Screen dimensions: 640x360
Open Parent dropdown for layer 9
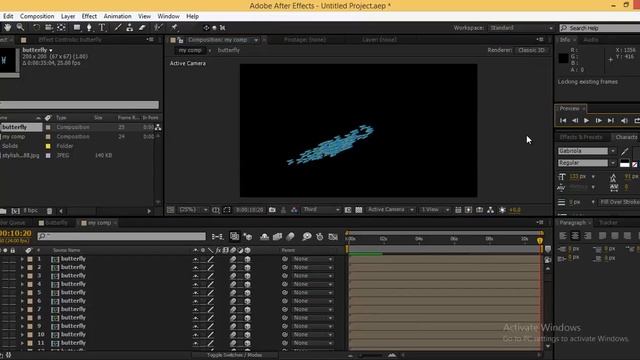pyautogui.click(x=312, y=326)
